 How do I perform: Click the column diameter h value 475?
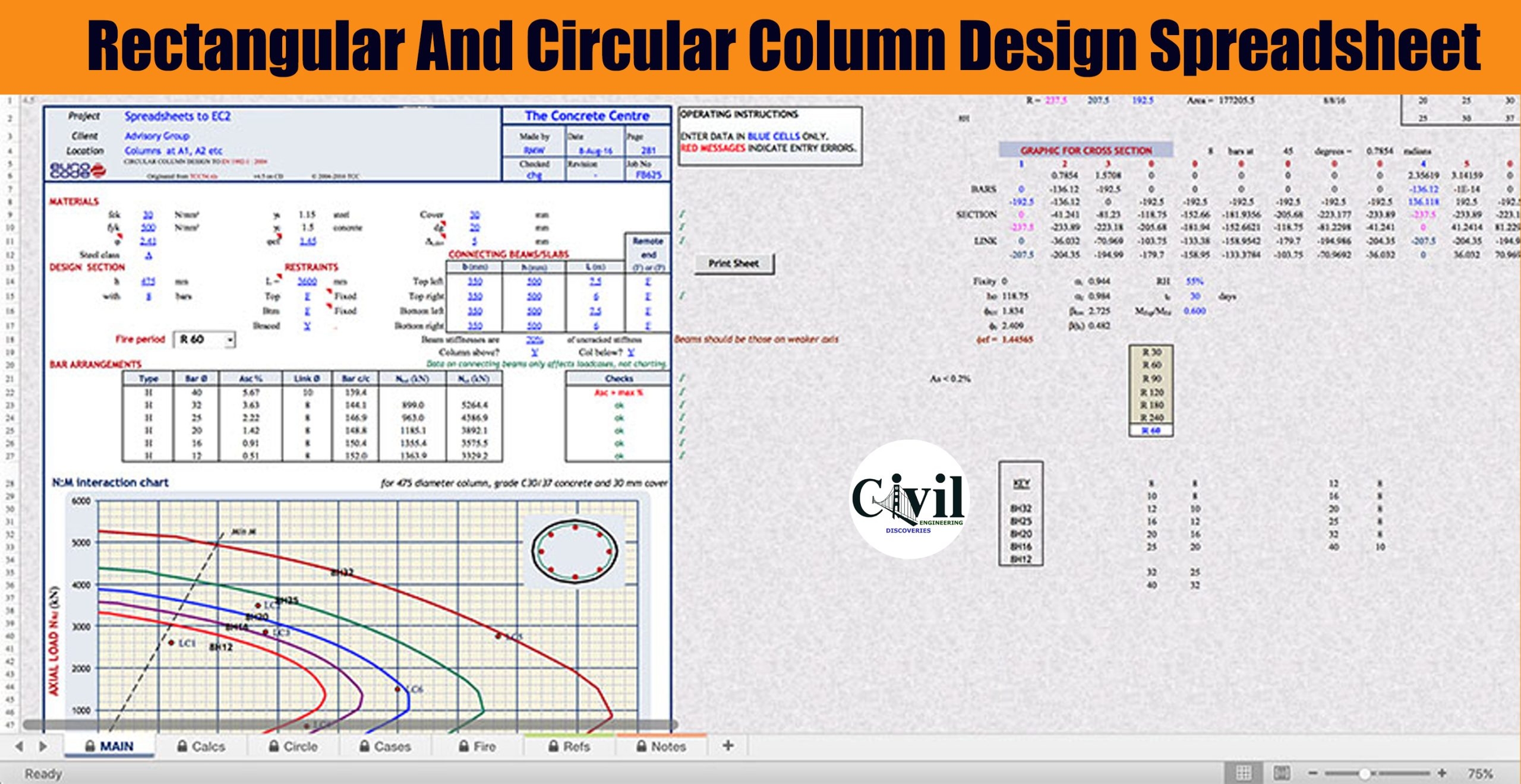pyautogui.click(x=149, y=282)
